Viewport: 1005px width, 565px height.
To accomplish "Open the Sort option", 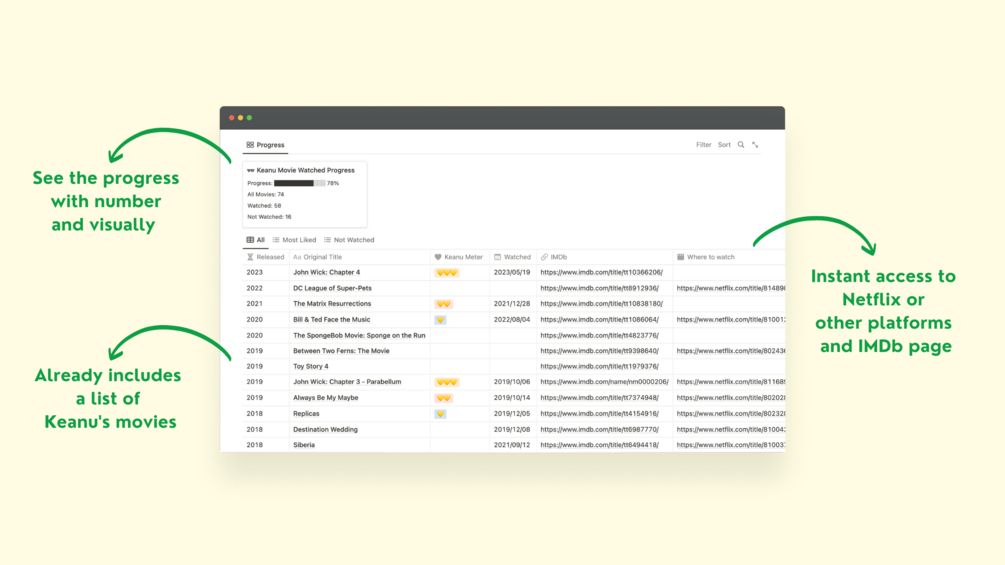I will [x=724, y=145].
